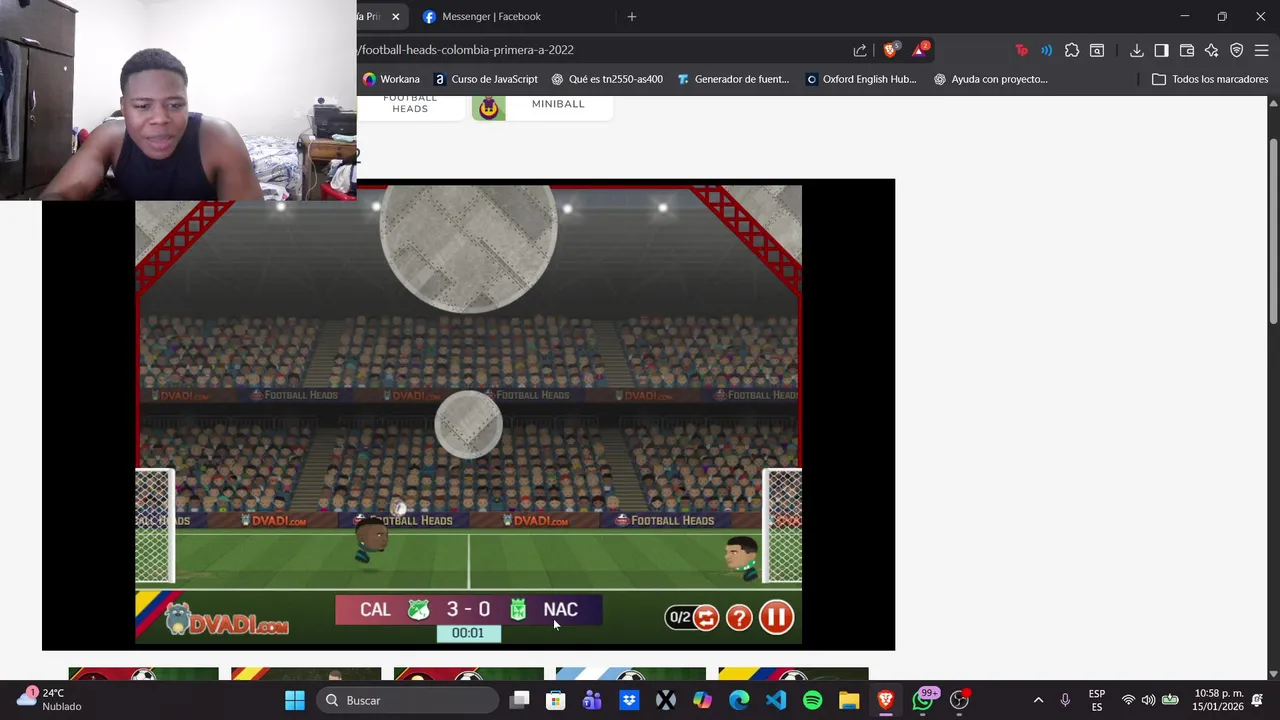The height and width of the screenshot is (720, 1280).
Task: Open the Qué es tn2550-as400 bookmark
Action: (x=607, y=79)
